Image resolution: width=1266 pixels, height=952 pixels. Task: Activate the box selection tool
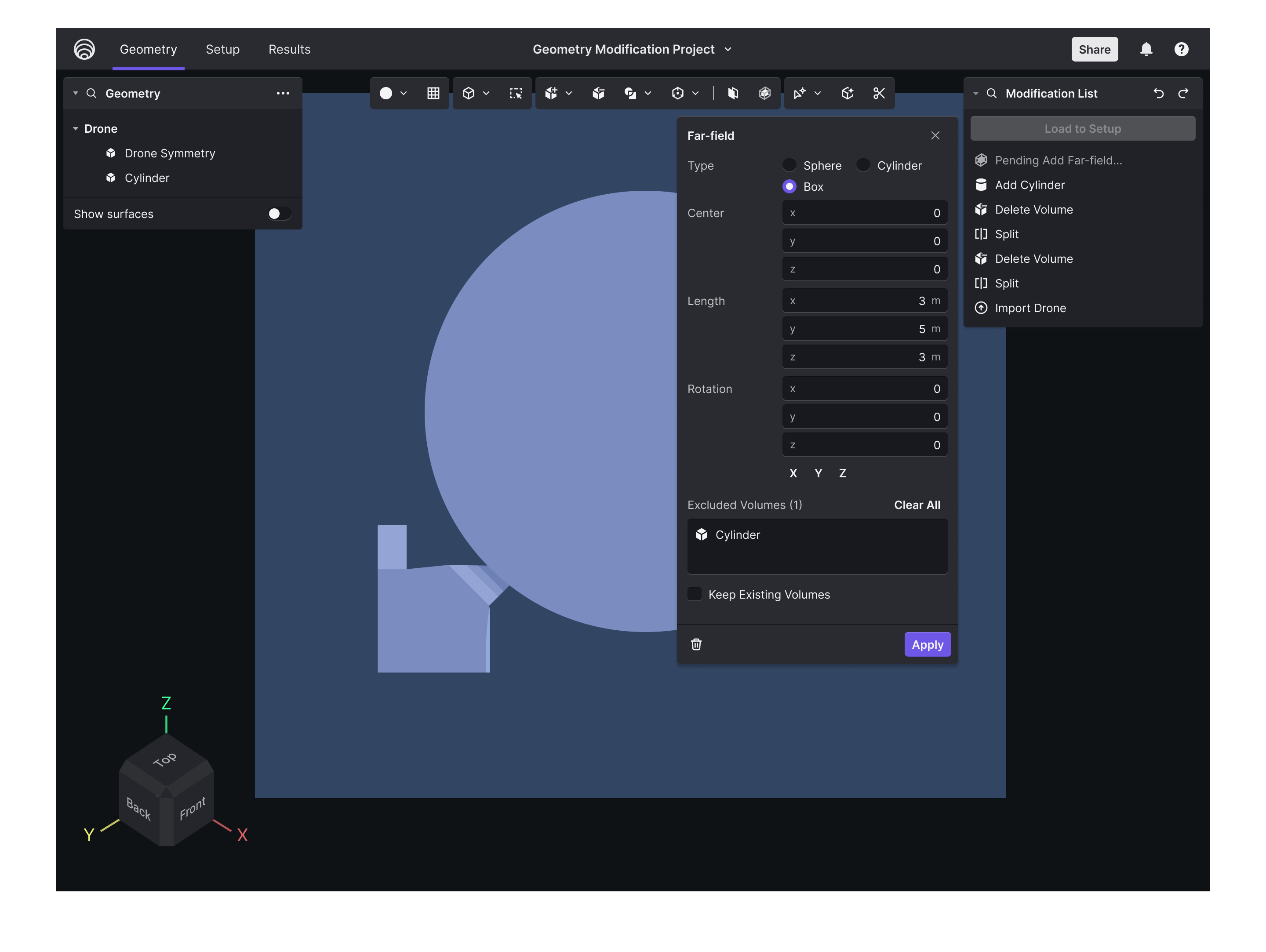tap(516, 93)
